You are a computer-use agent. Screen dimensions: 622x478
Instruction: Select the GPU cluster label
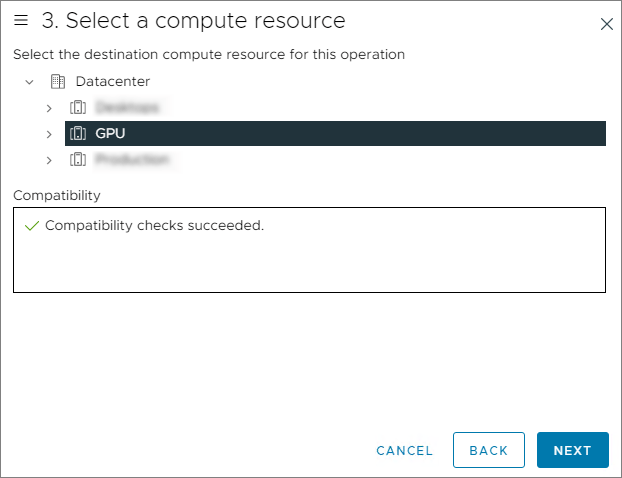[110, 133]
